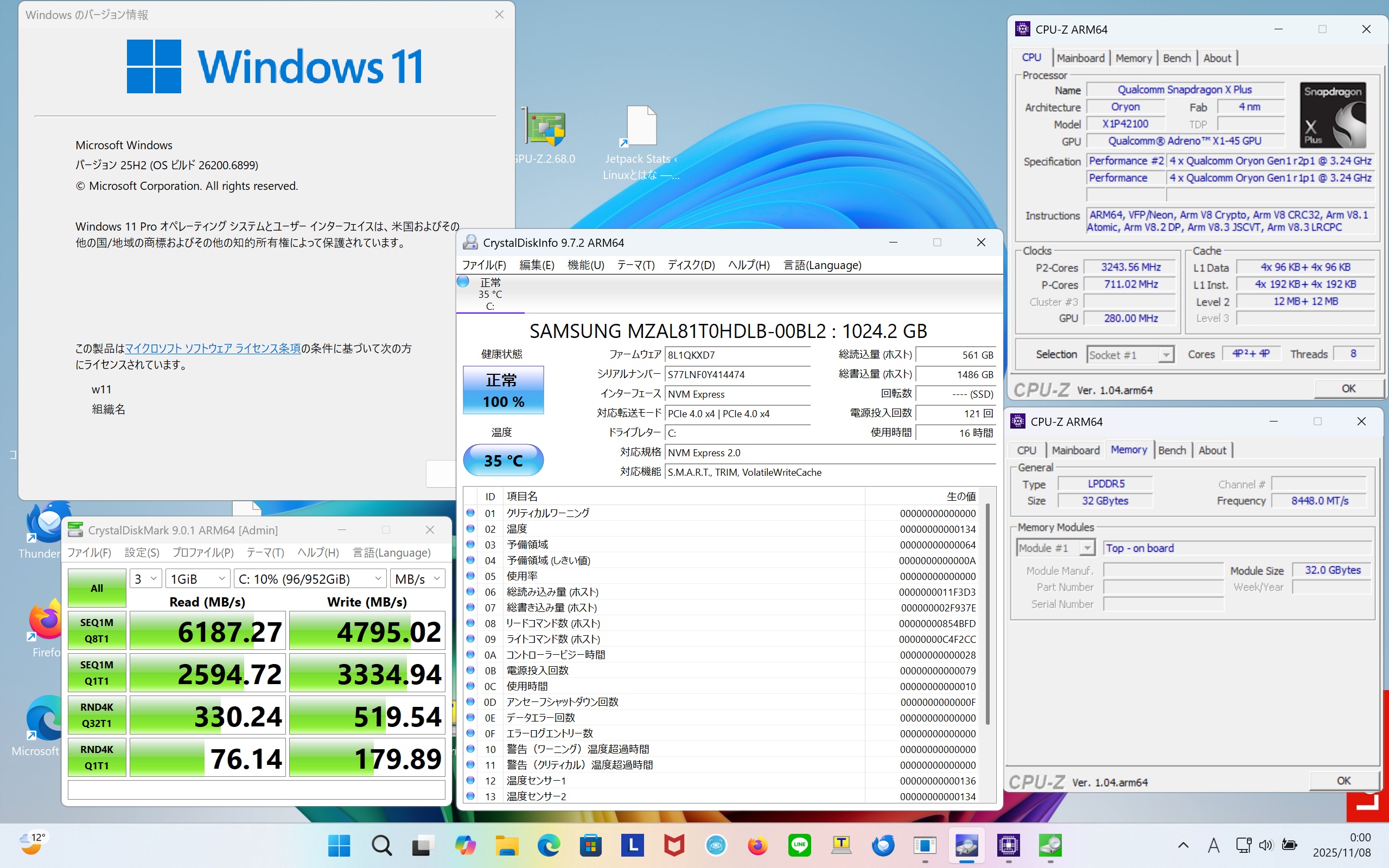Image resolution: width=1389 pixels, height=868 pixels.
Task: Open the Jetpack Stats desktop shortcut
Action: pos(641,142)
